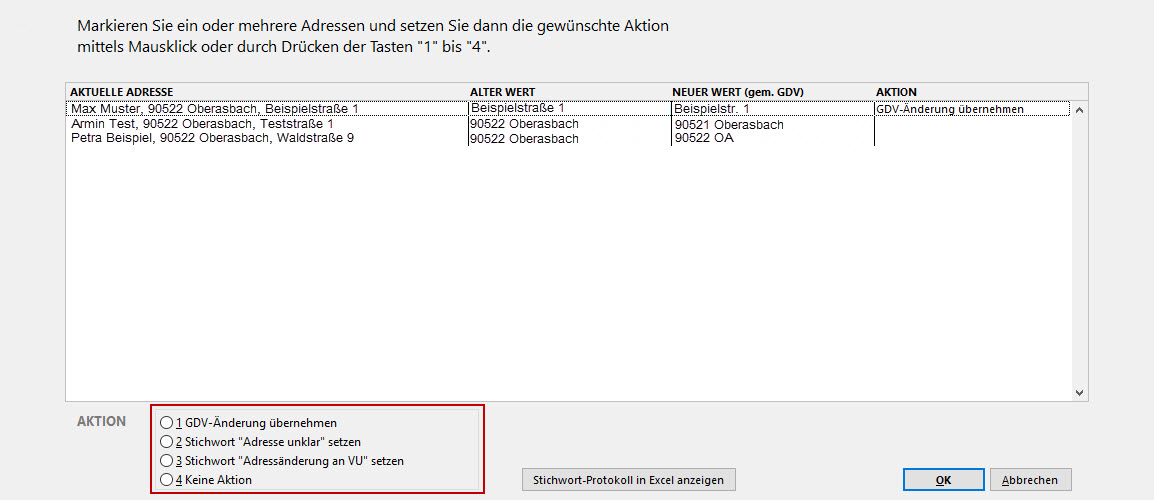Screen dimensions: 1154x500
Task: Click the "AKTUELLE ADRESSE" column header
Action: [122, 92]
